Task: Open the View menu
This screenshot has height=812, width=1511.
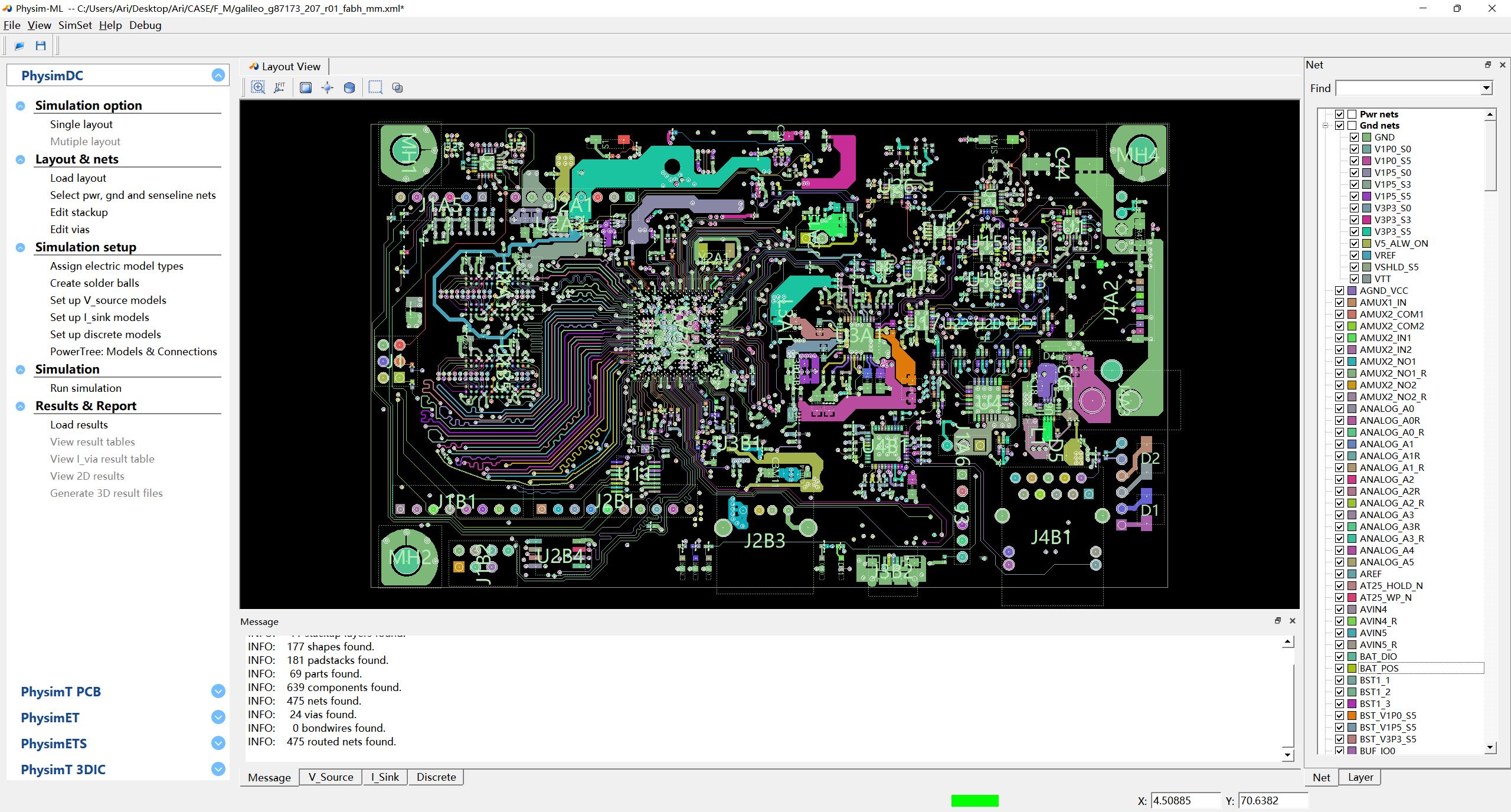Action: point(40,25)
